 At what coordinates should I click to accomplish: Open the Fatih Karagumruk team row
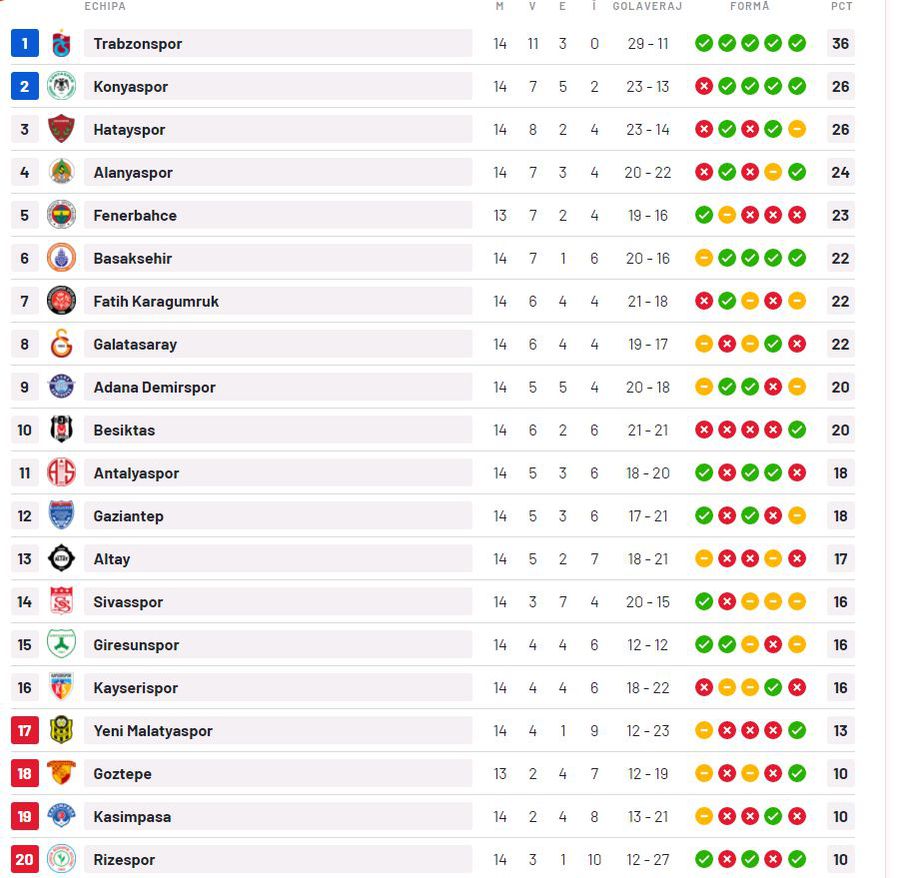click(x=433, y=301)
